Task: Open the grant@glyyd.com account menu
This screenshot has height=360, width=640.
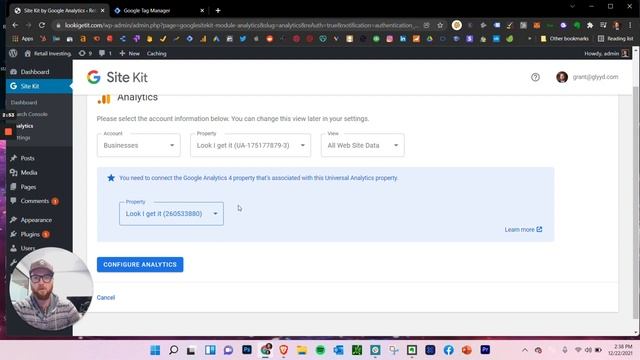Action: coord(587,77)
